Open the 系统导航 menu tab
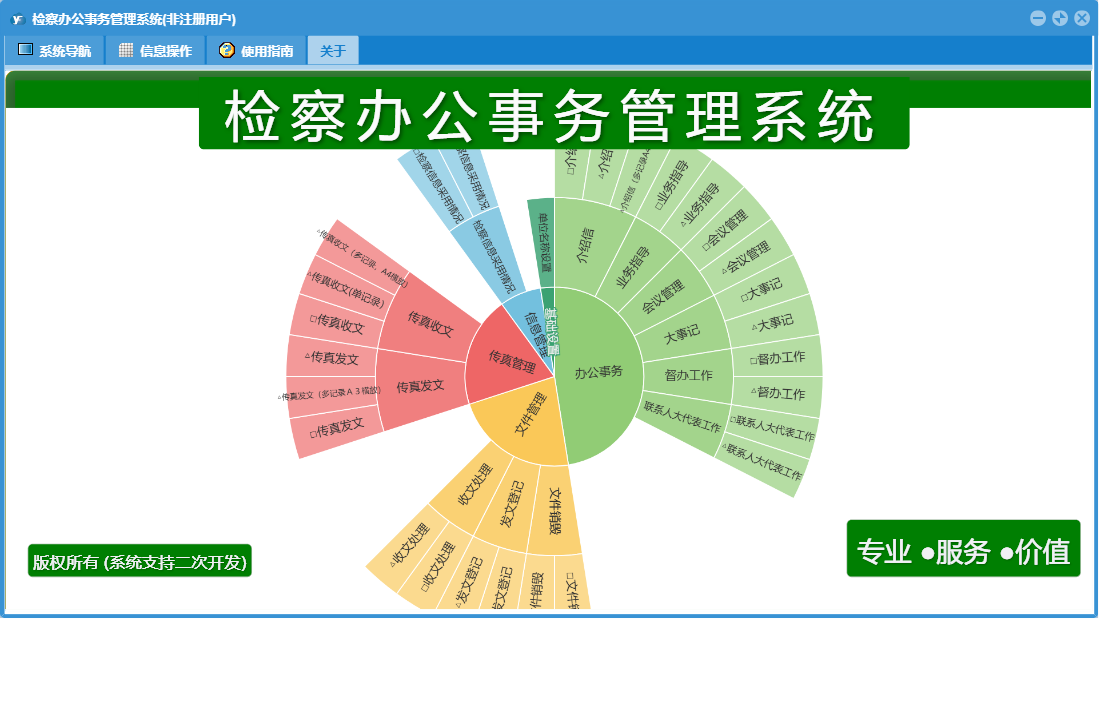This screenshot has height=723, width=1099. point(55,50)
